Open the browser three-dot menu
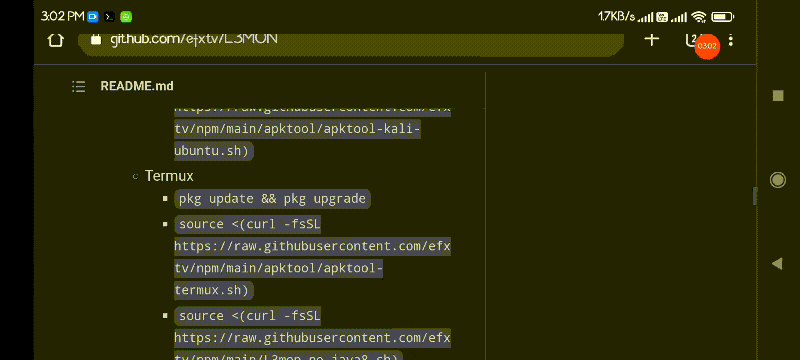This screenshot has height=360, width=800. click(731, 41)
